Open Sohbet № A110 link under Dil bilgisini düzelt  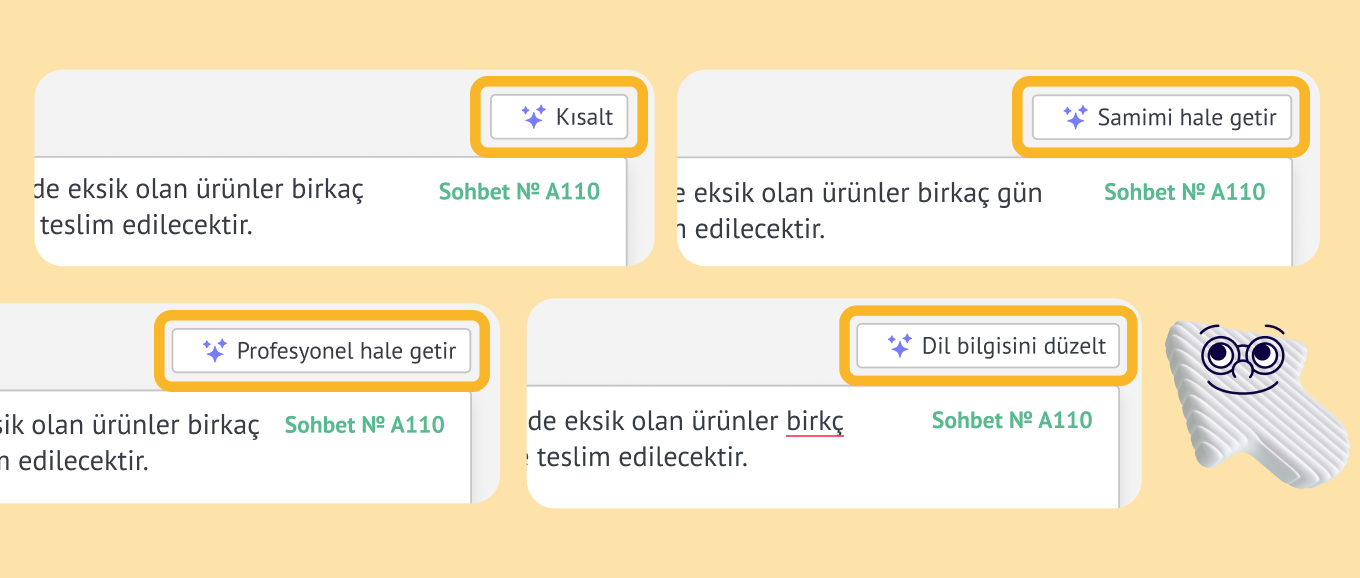click(x=1012, y=420)
